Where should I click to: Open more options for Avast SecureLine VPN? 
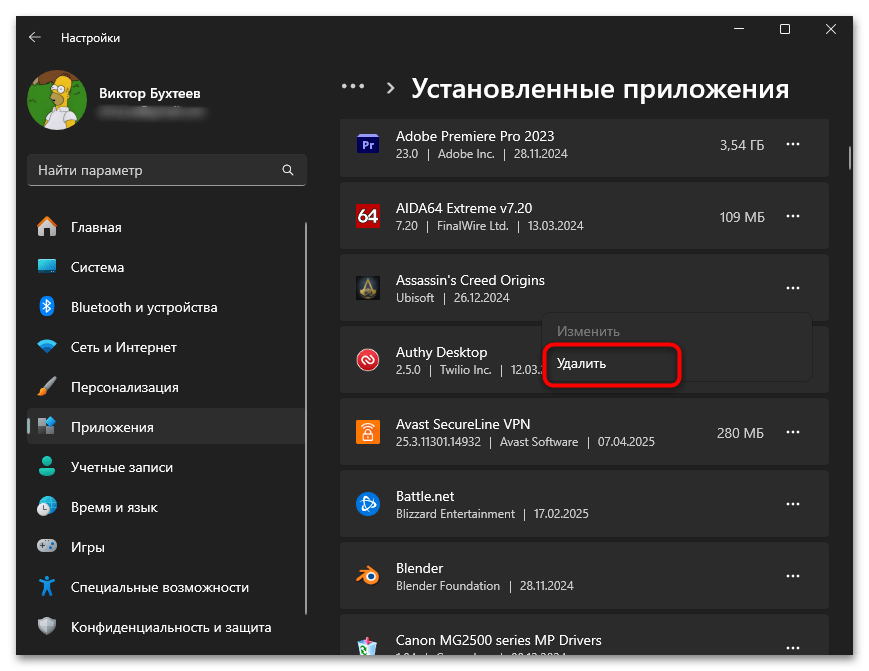point(793,432)
